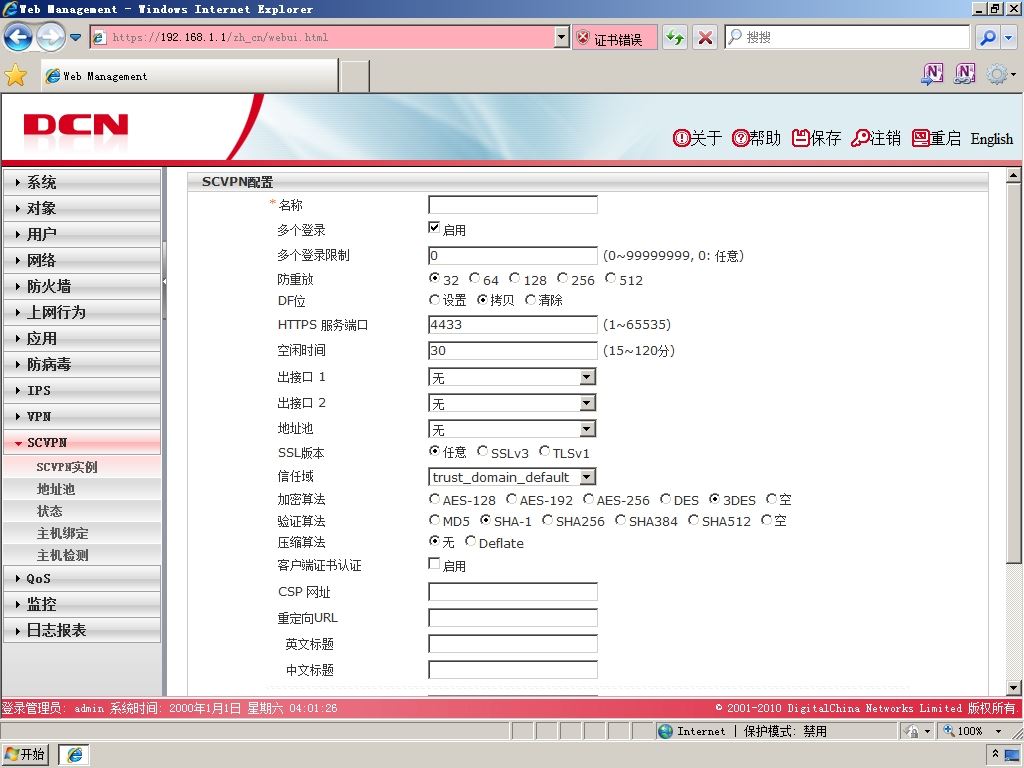Open the SCVPN实例 submenu item
Viewport: 1024px width, 768px height.
(82, 466)
